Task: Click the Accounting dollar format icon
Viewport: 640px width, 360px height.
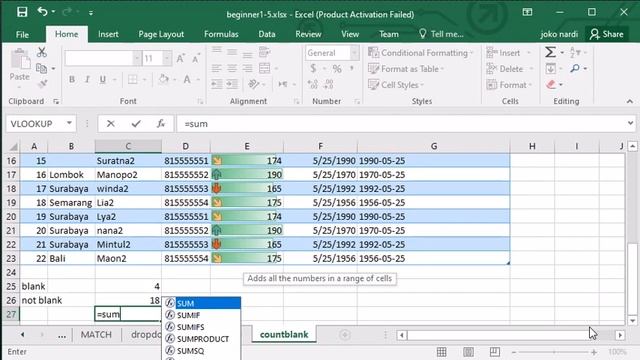Action: (x=313, y=68)
